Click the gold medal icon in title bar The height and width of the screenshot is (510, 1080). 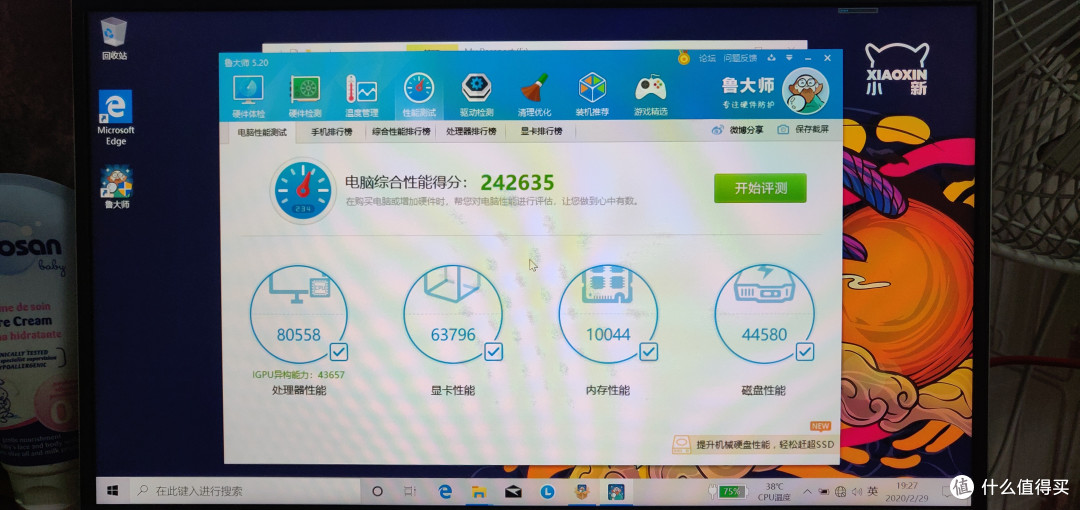point(683,58)
